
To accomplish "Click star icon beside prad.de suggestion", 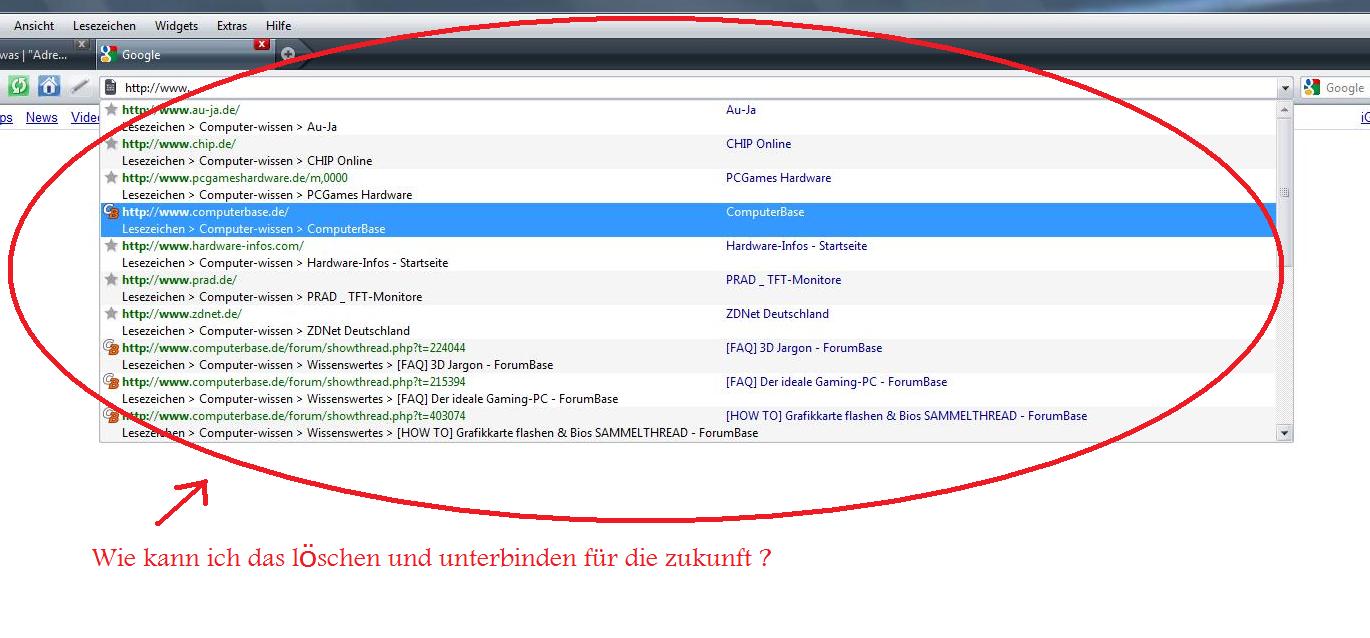I will coord(111,280).
